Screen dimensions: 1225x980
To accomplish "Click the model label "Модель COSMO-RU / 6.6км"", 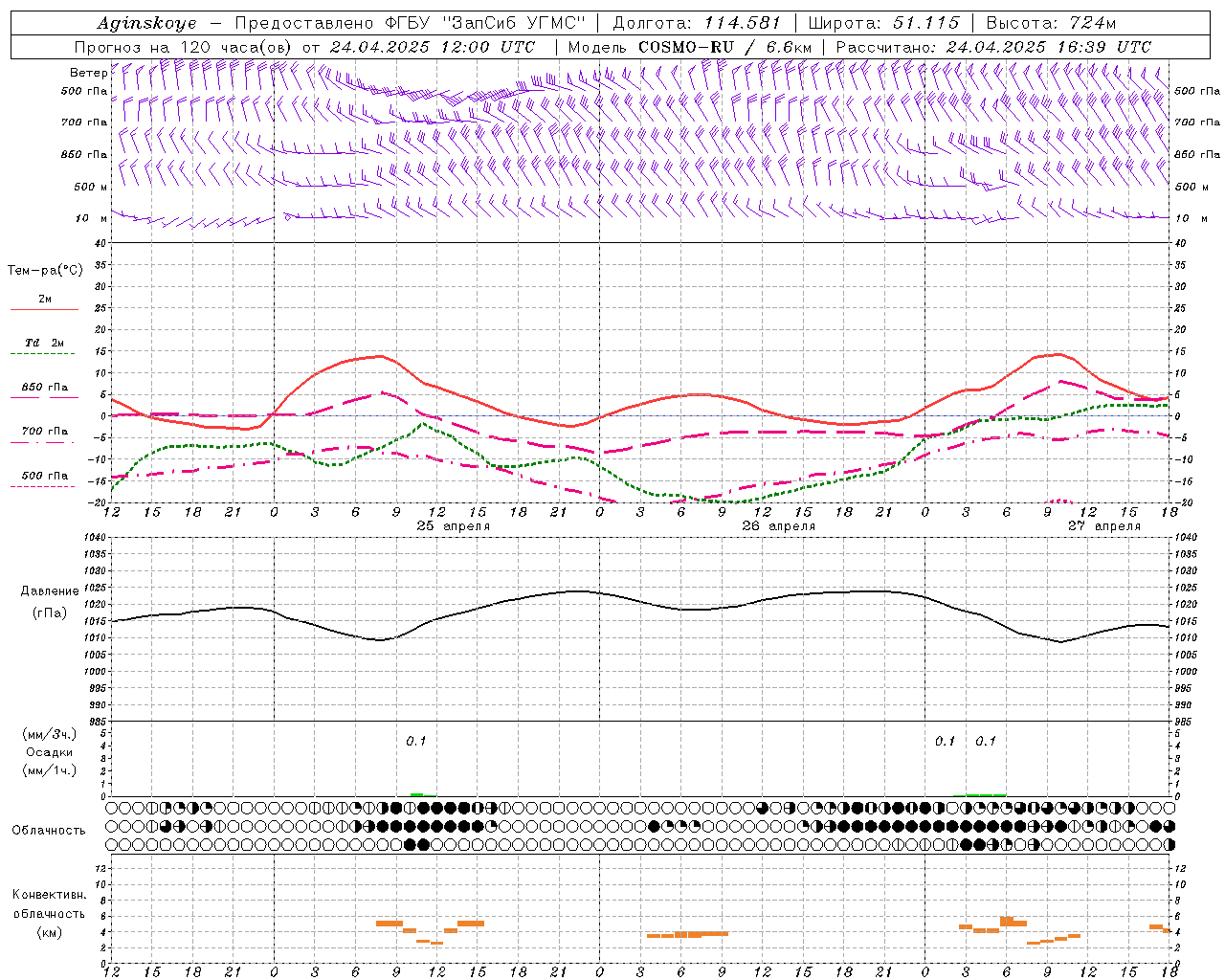I will click(690, 47).
